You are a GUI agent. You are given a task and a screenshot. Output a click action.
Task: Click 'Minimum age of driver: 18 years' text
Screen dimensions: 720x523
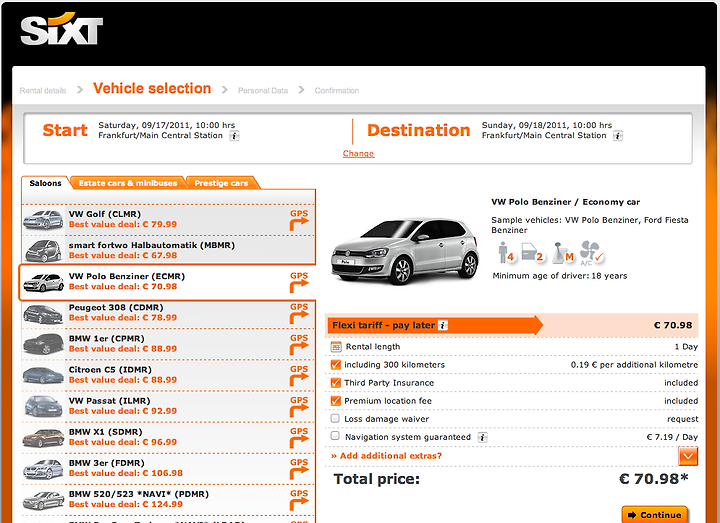(559, 276)
